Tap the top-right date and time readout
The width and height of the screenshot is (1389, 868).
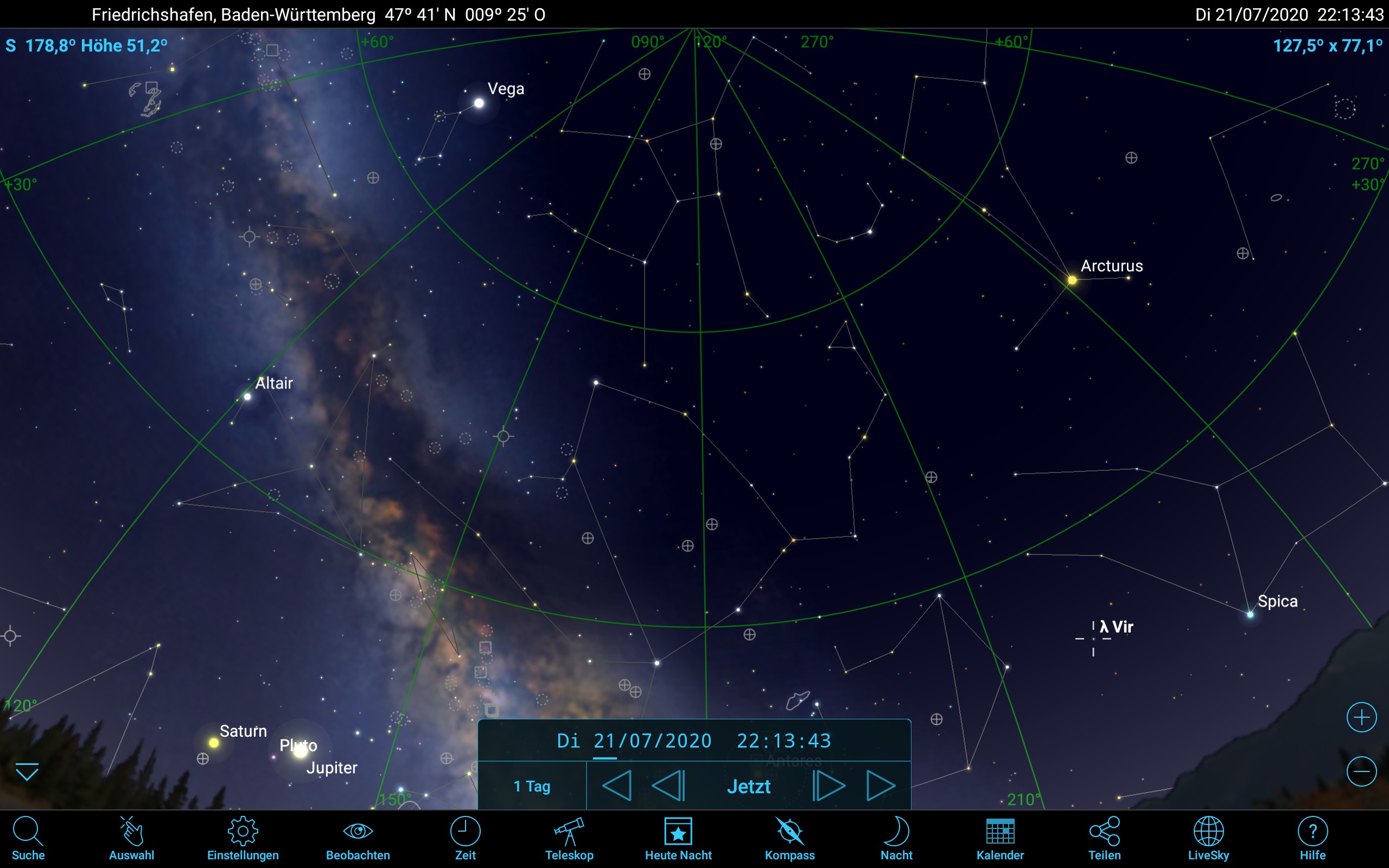[1289, 14]
